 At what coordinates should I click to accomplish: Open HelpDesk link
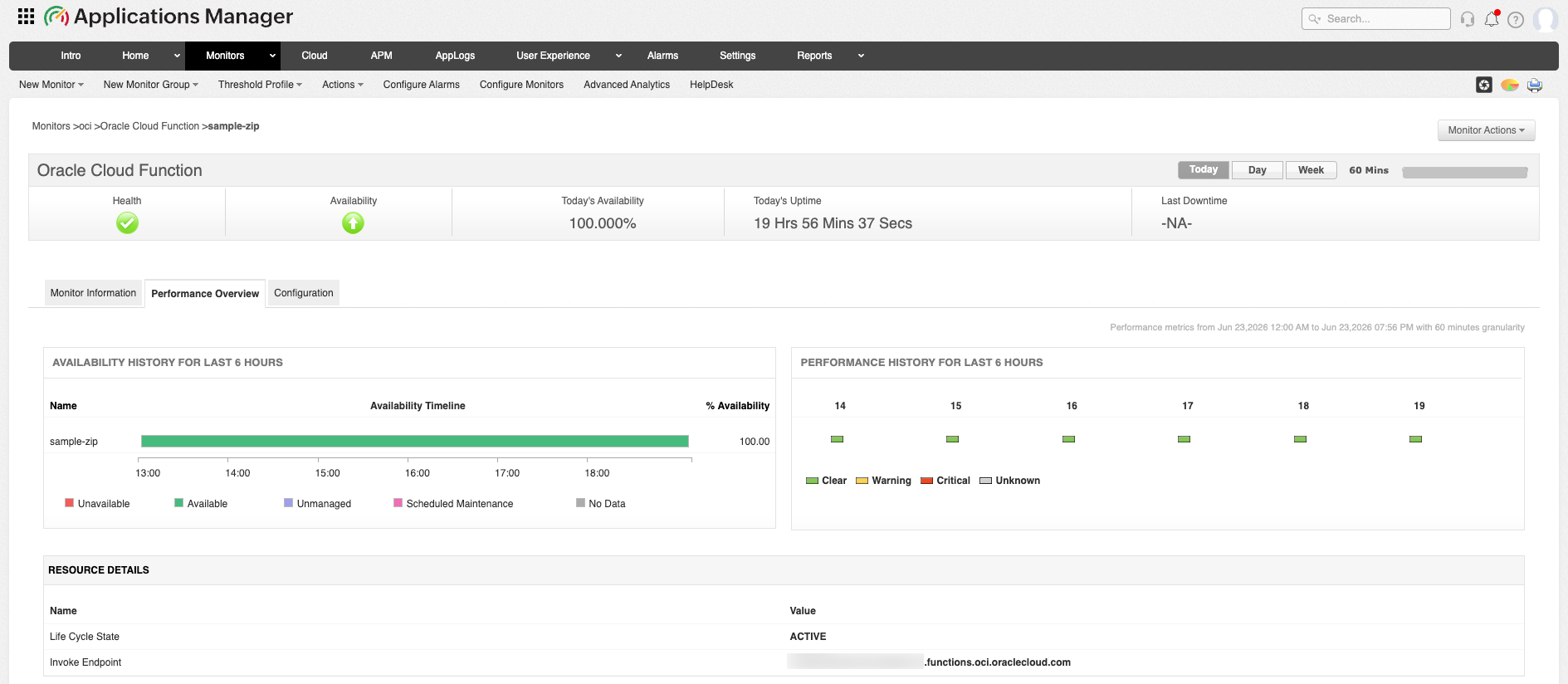point(711,85)
